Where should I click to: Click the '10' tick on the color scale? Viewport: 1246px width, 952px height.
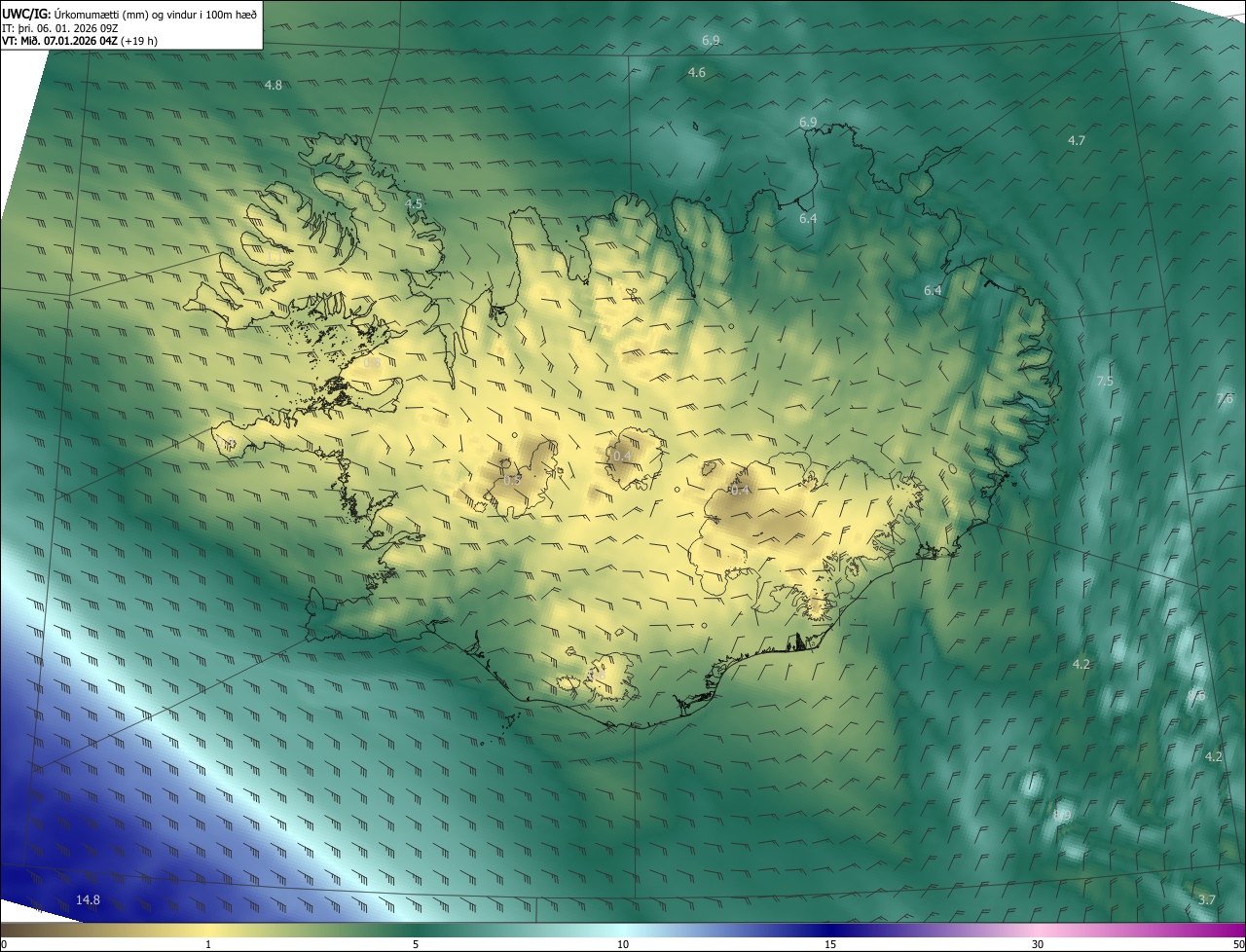coord(623,944)
